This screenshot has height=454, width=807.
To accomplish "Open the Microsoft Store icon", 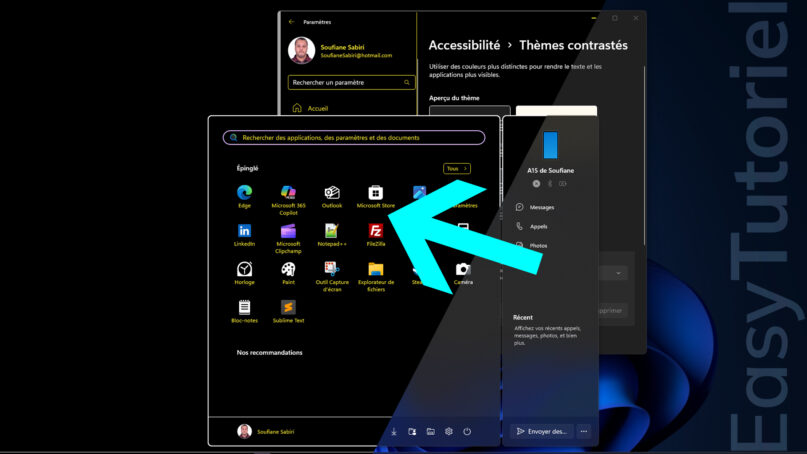I will click(376, 196).
